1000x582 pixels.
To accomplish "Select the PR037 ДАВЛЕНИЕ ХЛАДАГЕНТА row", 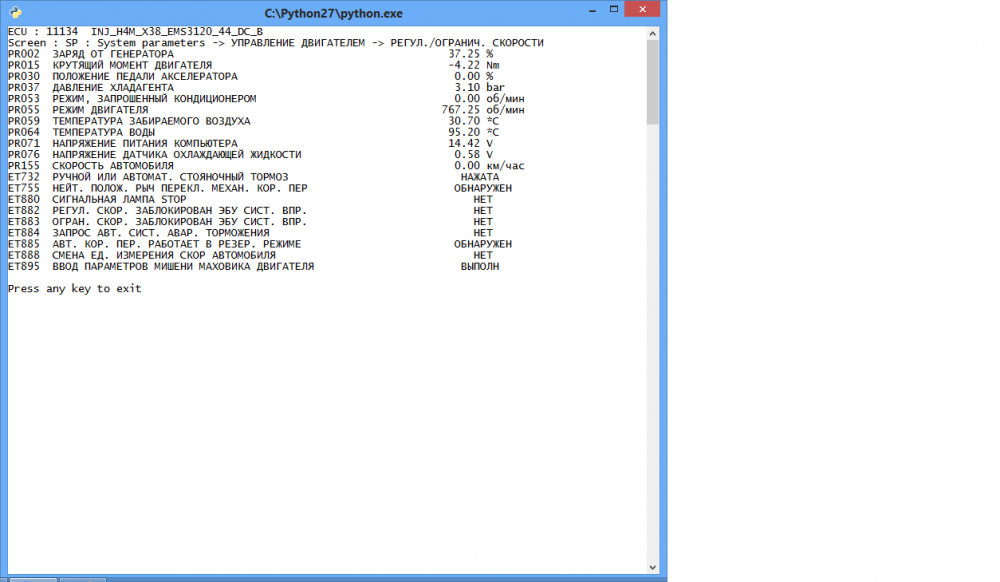I will tap(256, 87).
